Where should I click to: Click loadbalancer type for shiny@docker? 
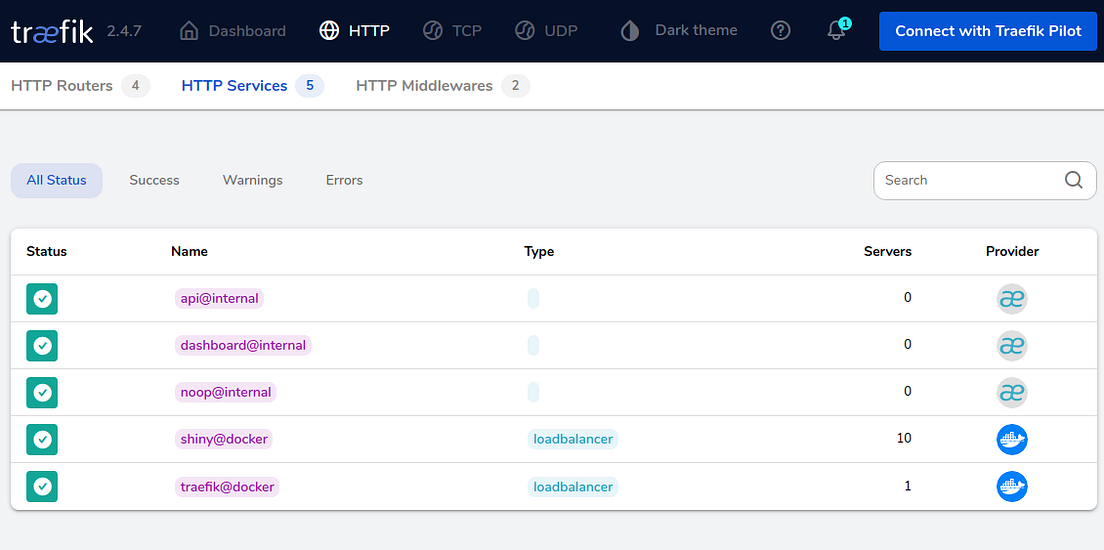(x=573, y=439)
